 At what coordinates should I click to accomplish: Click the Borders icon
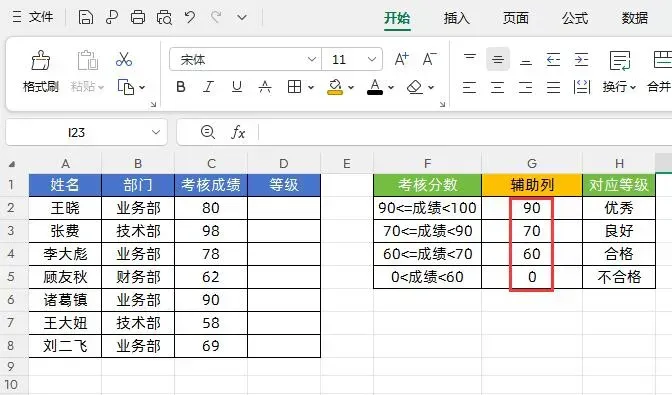click(294, 87)
